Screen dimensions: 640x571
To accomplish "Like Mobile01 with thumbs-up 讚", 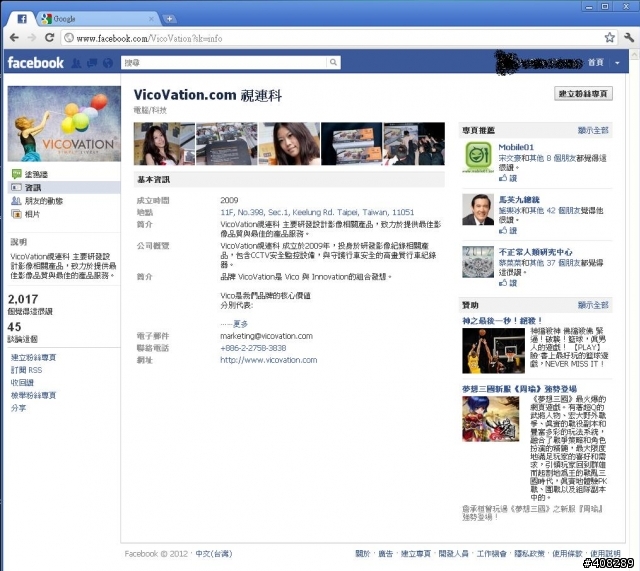I will [x=508, y=178].
